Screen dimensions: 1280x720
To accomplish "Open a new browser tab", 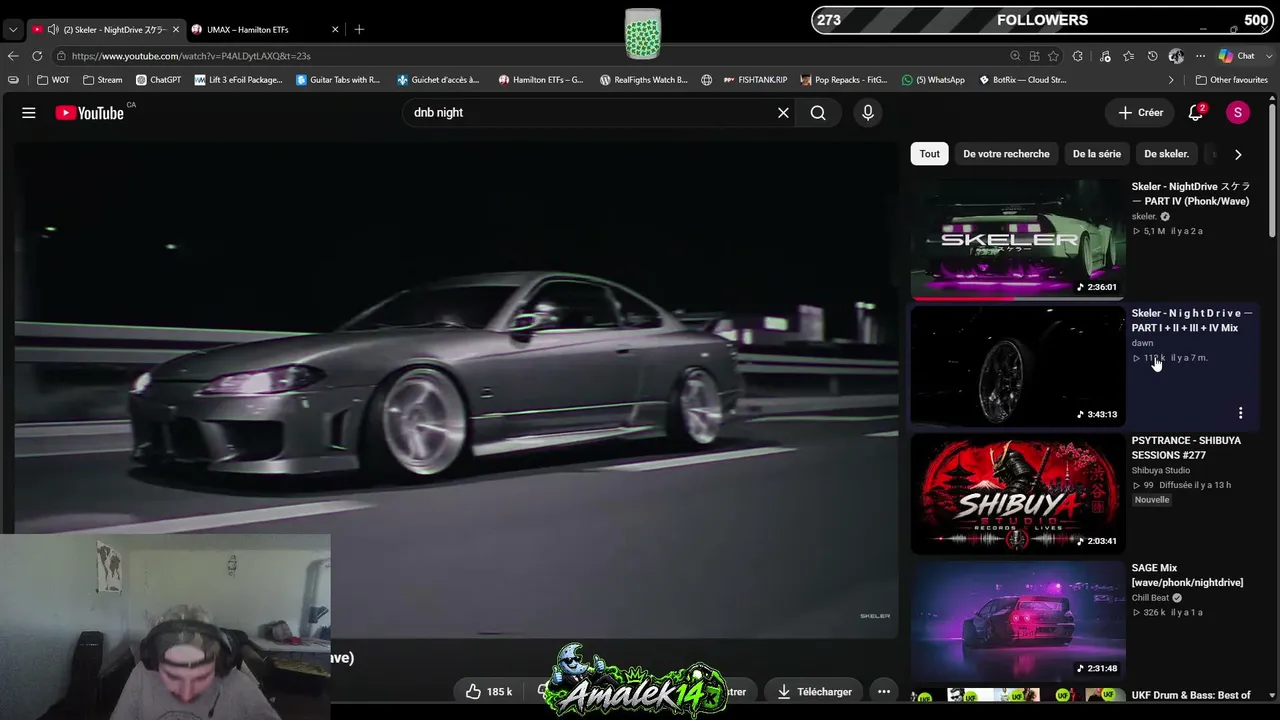I will (359, 29).
